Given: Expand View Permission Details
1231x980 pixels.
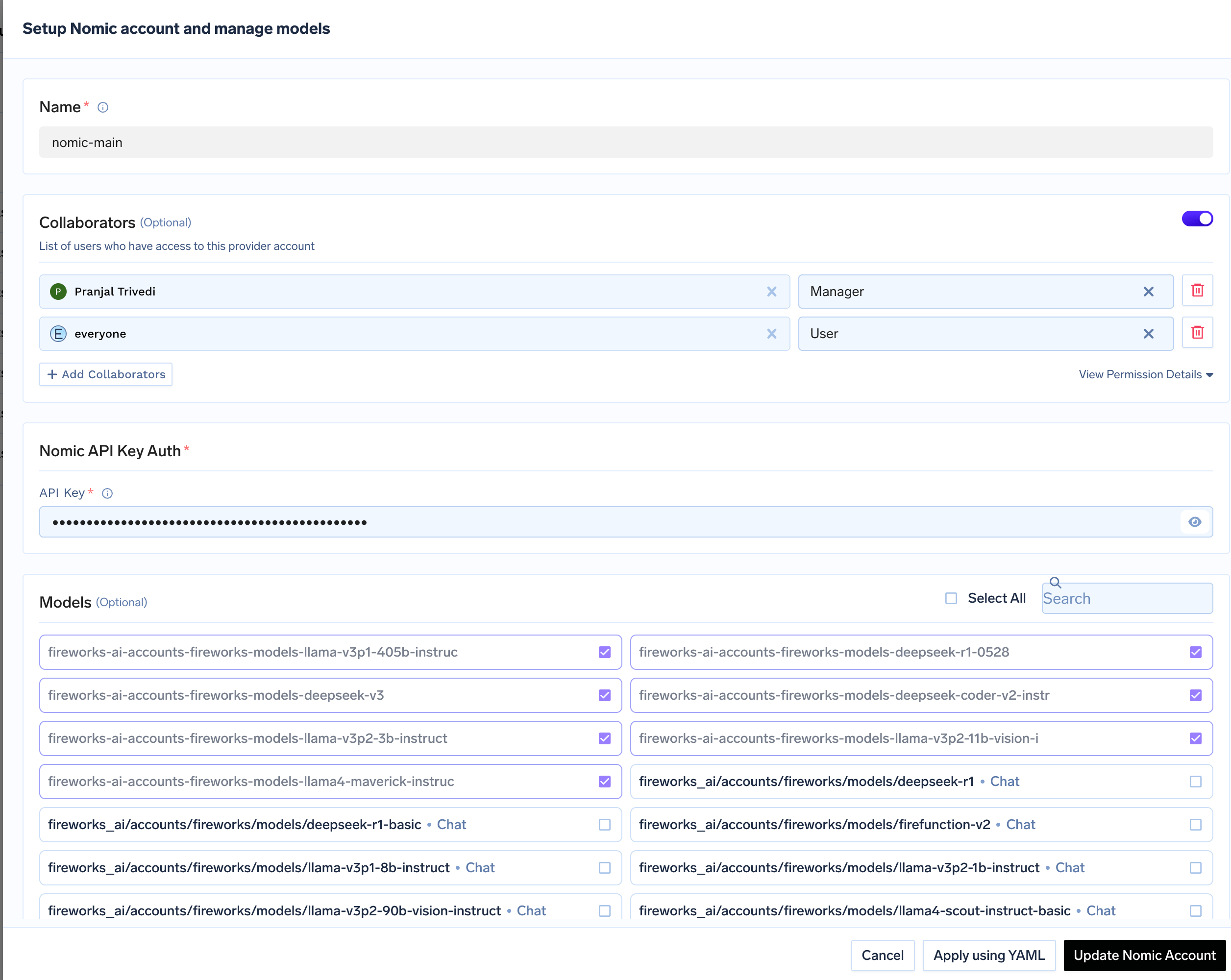Looking at the screenshot, I should pos(1145,374).
